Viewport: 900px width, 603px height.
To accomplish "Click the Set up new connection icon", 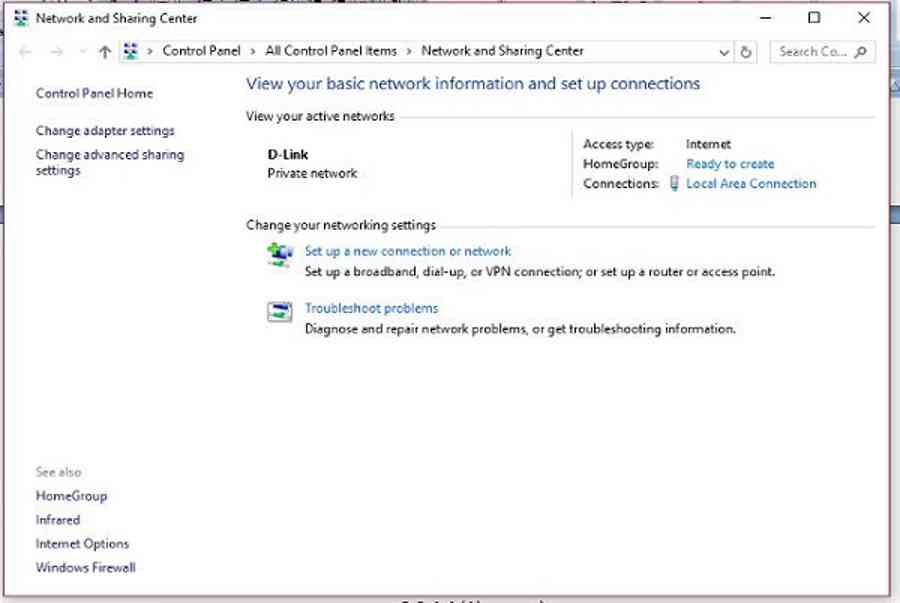I will pyautogui.click(x=280, y=255).
